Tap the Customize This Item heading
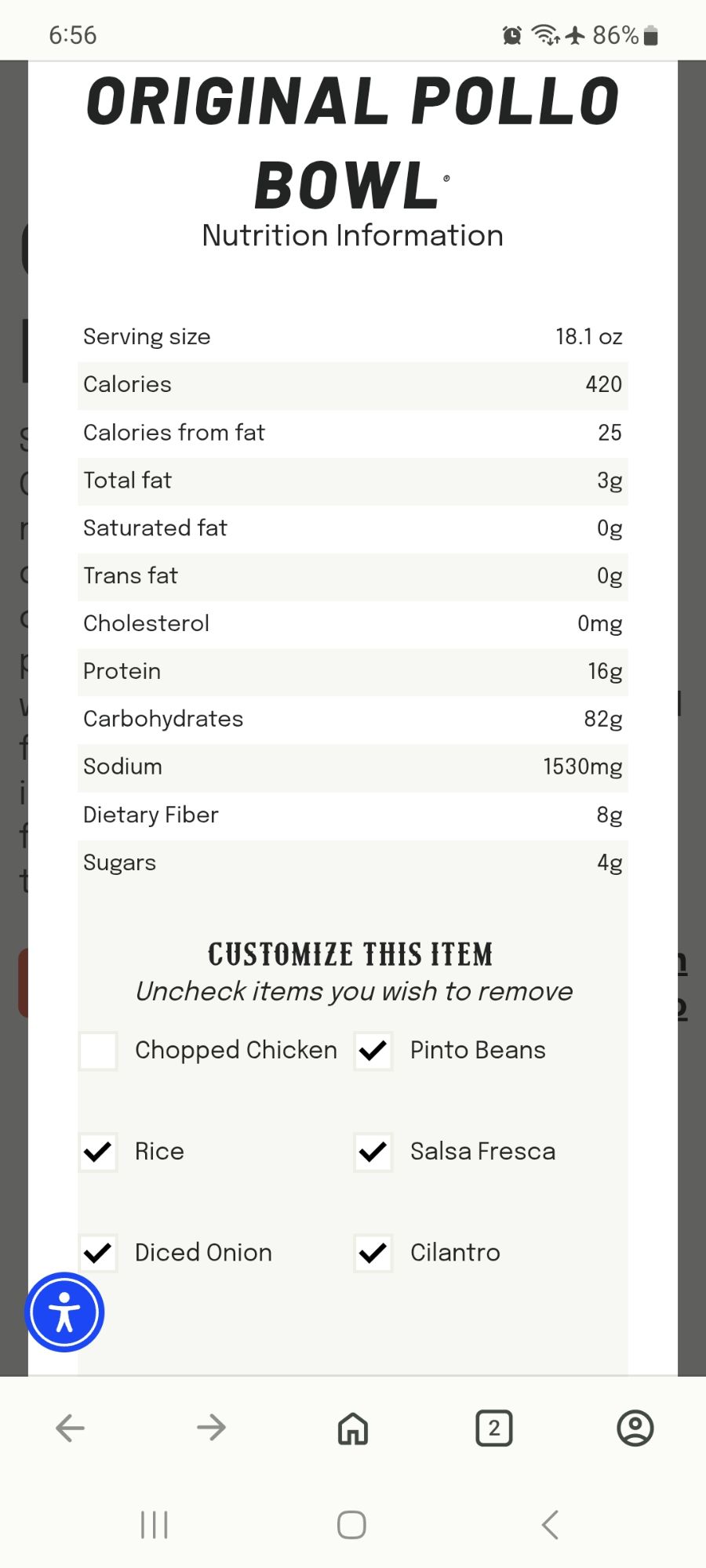706x1568 pixels. tap(351, 955)
